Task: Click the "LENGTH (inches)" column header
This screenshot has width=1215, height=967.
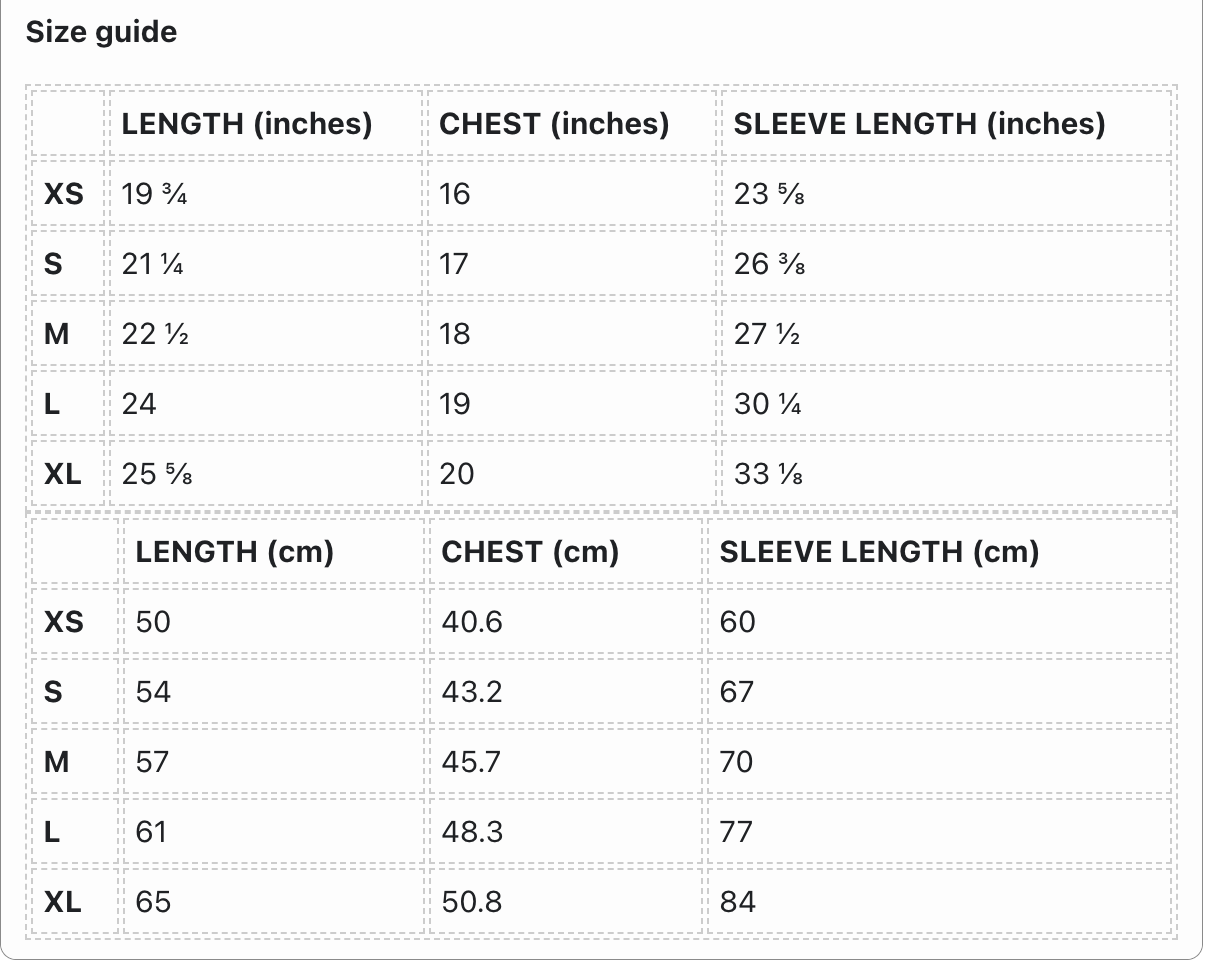Action: coord(246,124)
